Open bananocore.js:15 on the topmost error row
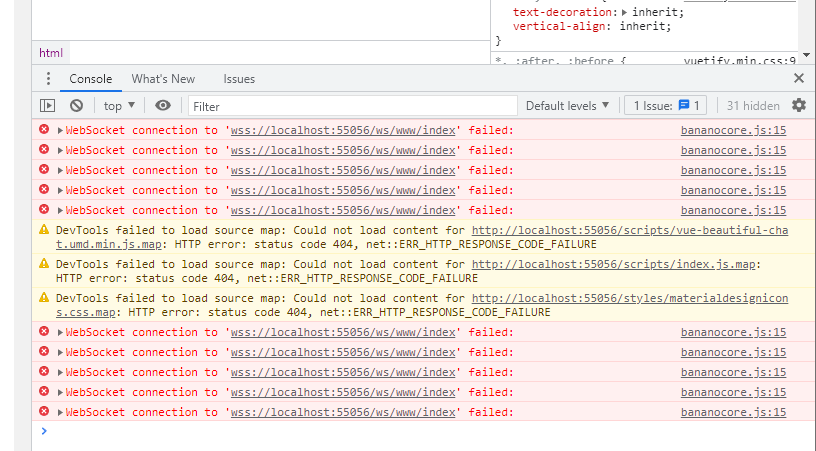Screen dimensions: 816x451 pyautogui.click(x=733, y=130)
